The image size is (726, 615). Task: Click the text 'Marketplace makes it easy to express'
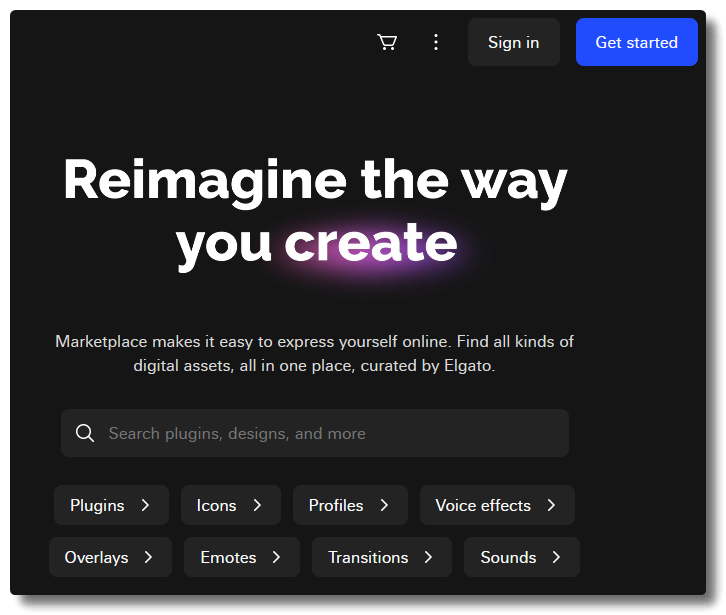click(x=194, y=342)
